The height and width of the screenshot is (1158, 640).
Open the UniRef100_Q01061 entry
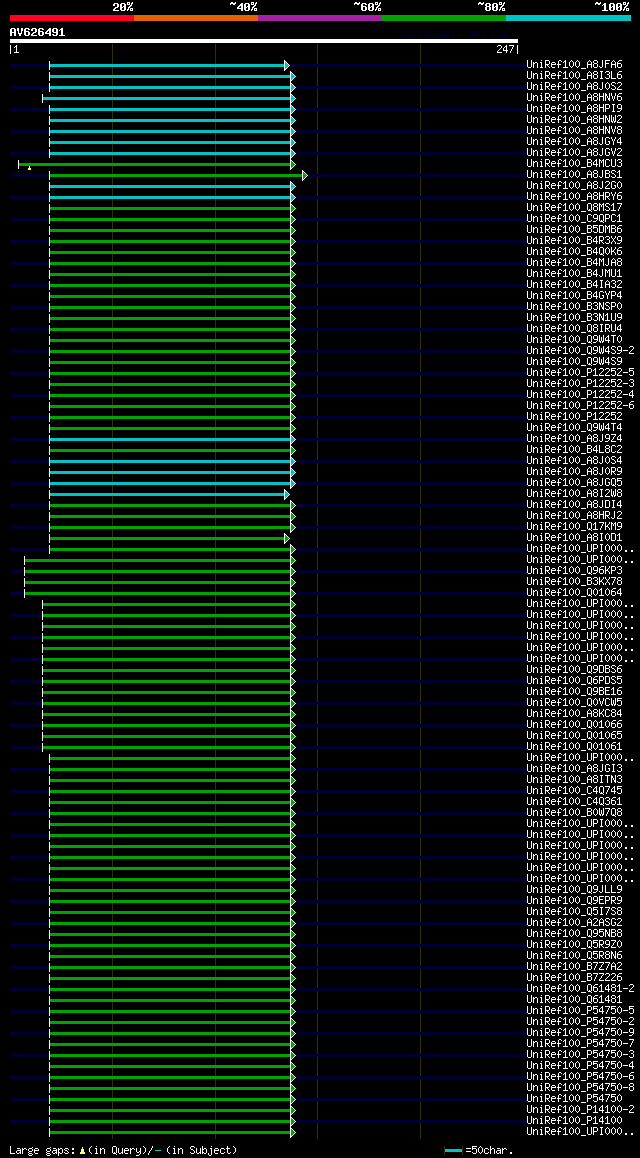point(574,746)
